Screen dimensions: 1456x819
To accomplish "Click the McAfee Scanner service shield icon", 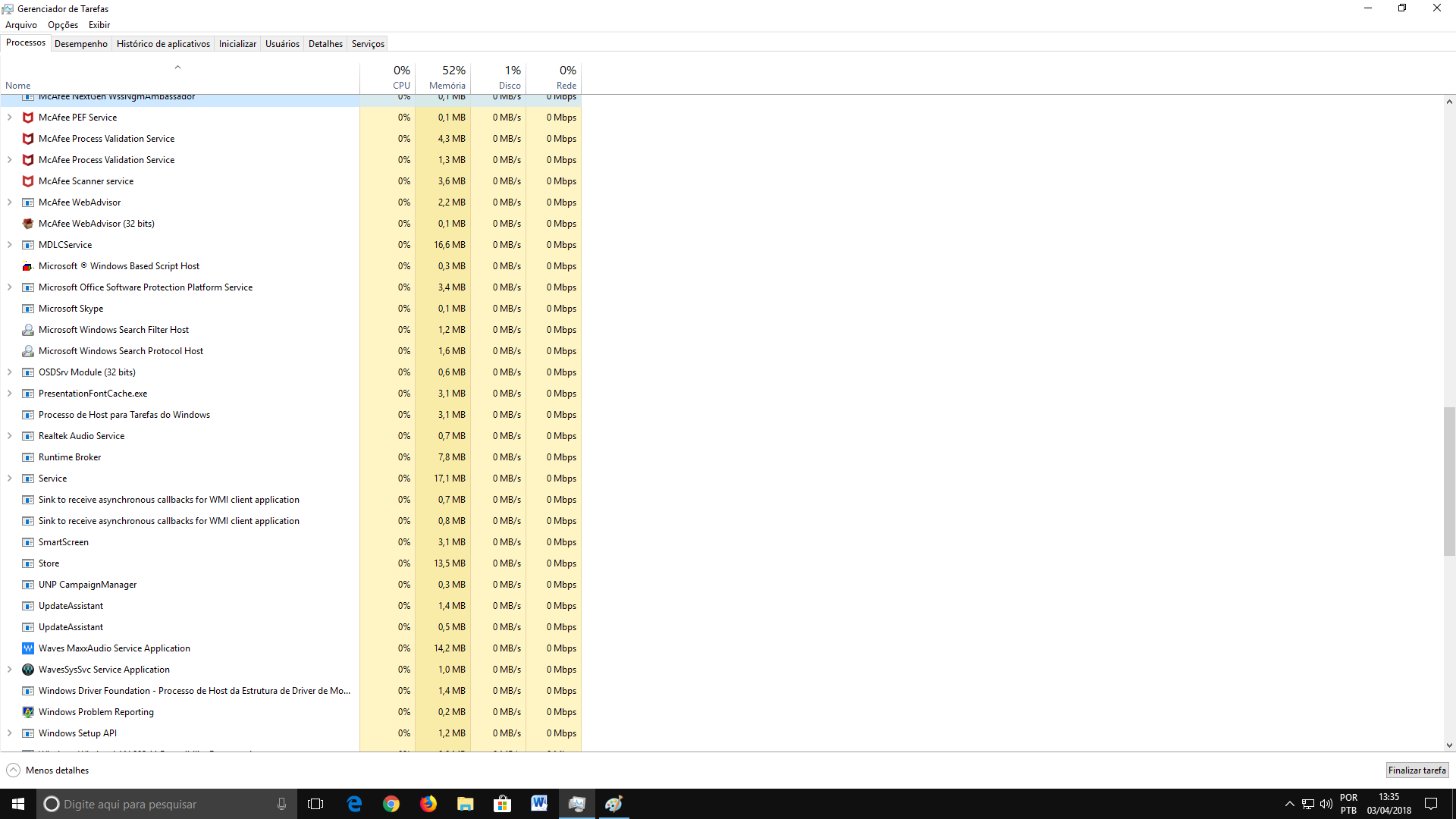I will 28,181.
